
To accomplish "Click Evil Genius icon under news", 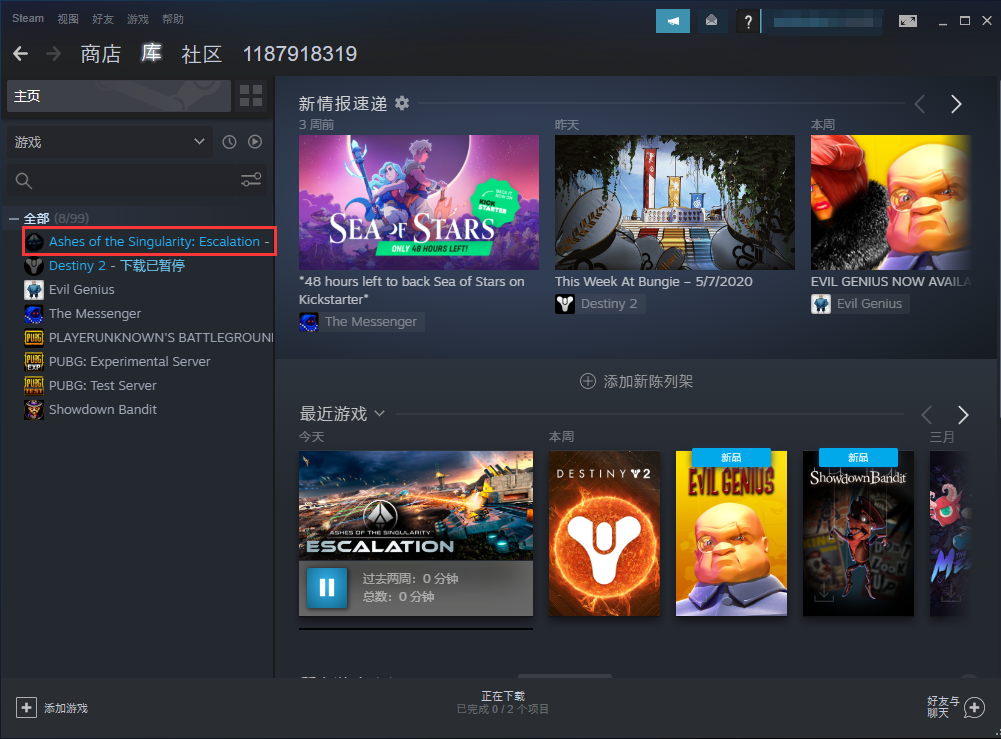I will click(821, 304).
